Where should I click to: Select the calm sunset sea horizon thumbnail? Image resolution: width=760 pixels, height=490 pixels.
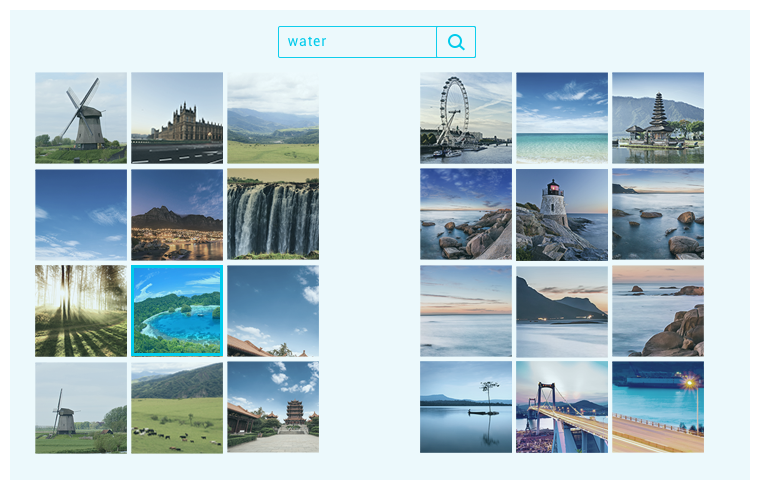(x=466, y=311)
